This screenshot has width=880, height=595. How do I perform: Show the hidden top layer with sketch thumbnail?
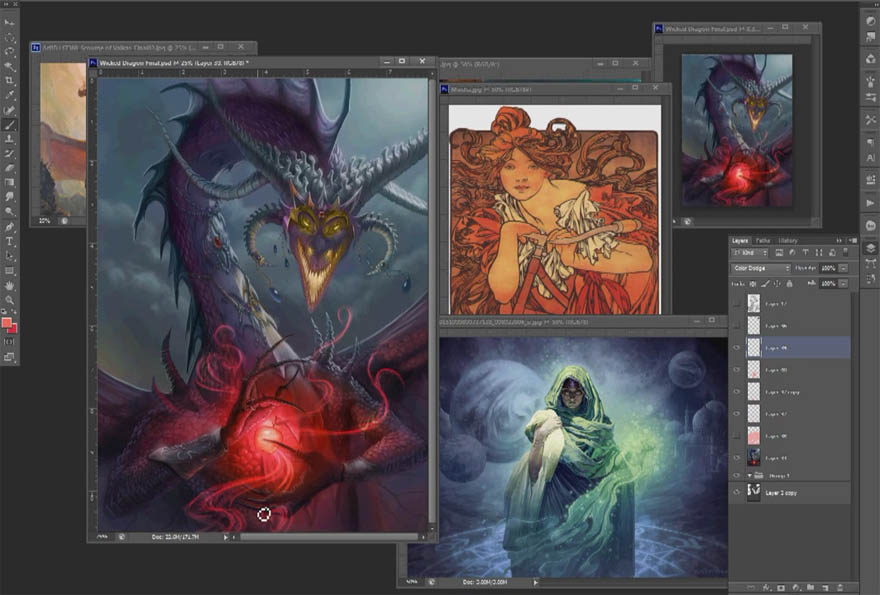click(x=737, y=304)
